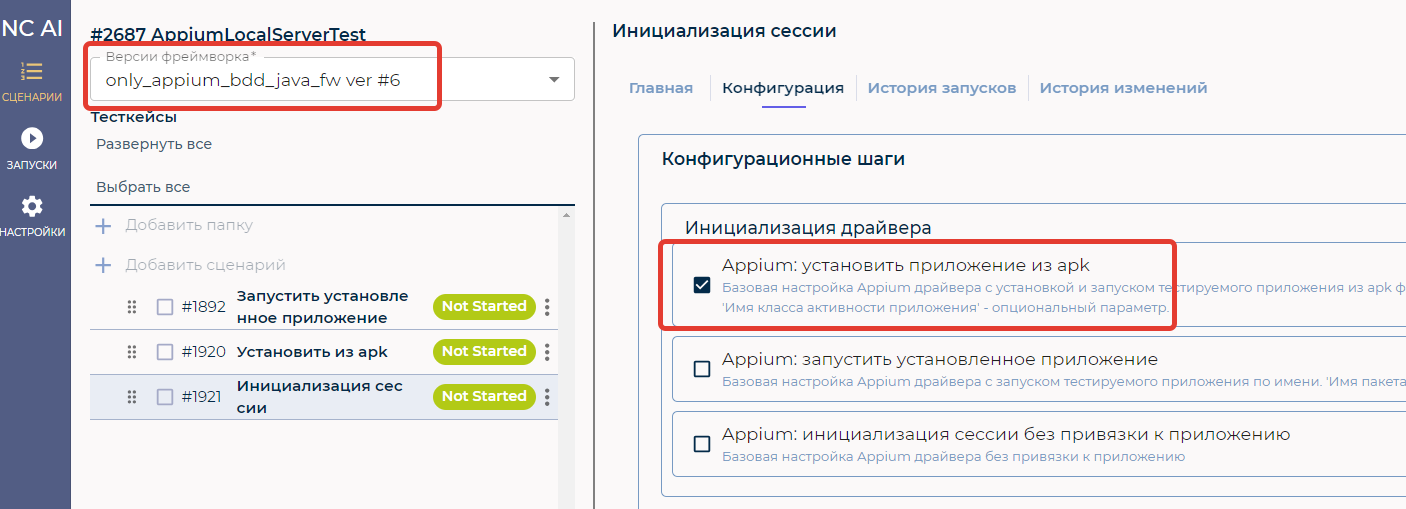Select Установить из apk test case
Viewport: 1406px width, 509px height.
312,352
